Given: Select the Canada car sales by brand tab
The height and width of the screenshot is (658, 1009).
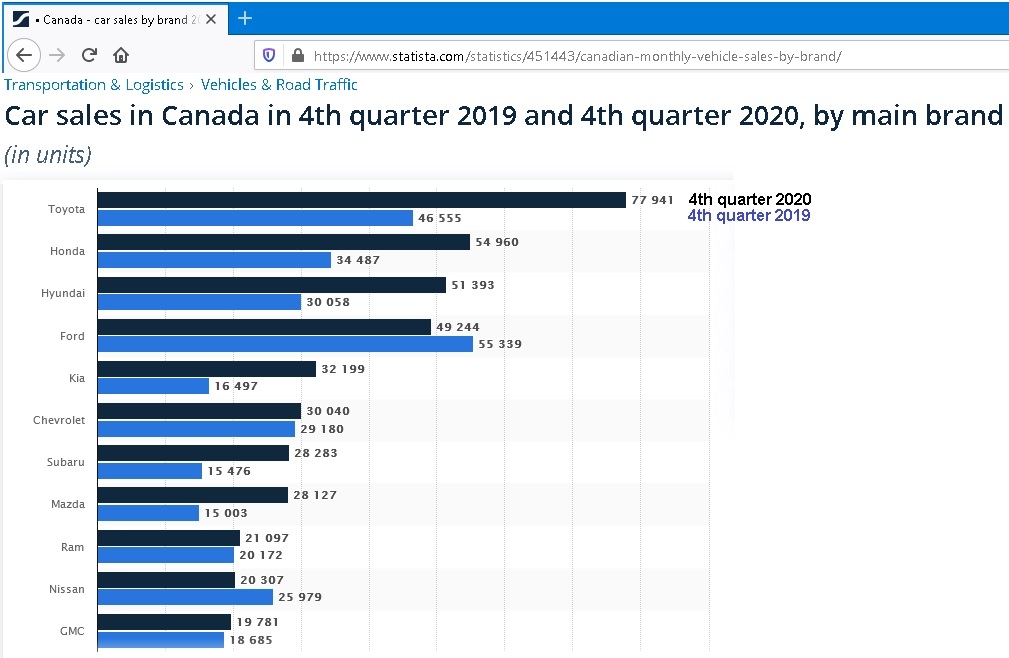Looking at the screenshot, I should [x=116, y=20].
